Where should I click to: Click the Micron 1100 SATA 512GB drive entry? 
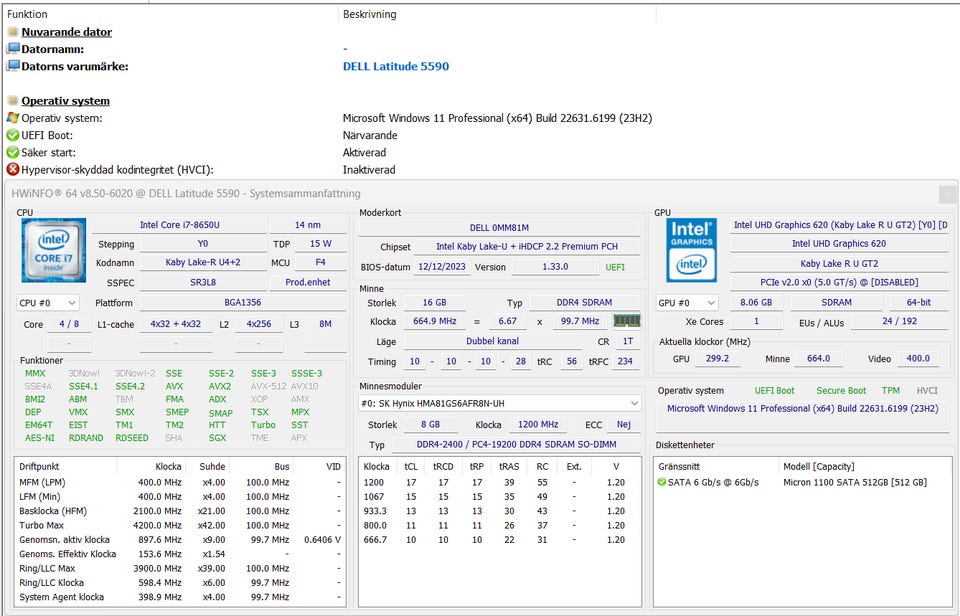[x=855, y=483]
